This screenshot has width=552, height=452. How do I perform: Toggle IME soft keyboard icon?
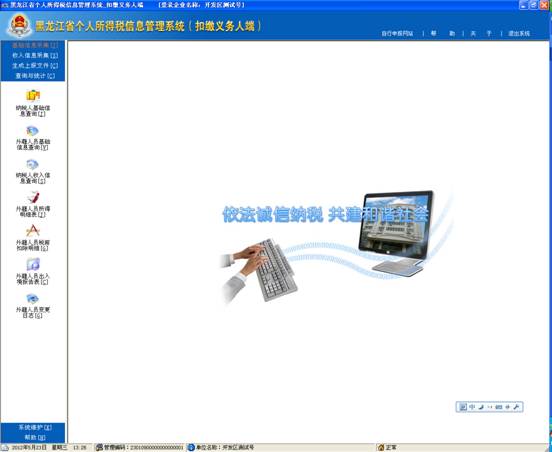498,407
